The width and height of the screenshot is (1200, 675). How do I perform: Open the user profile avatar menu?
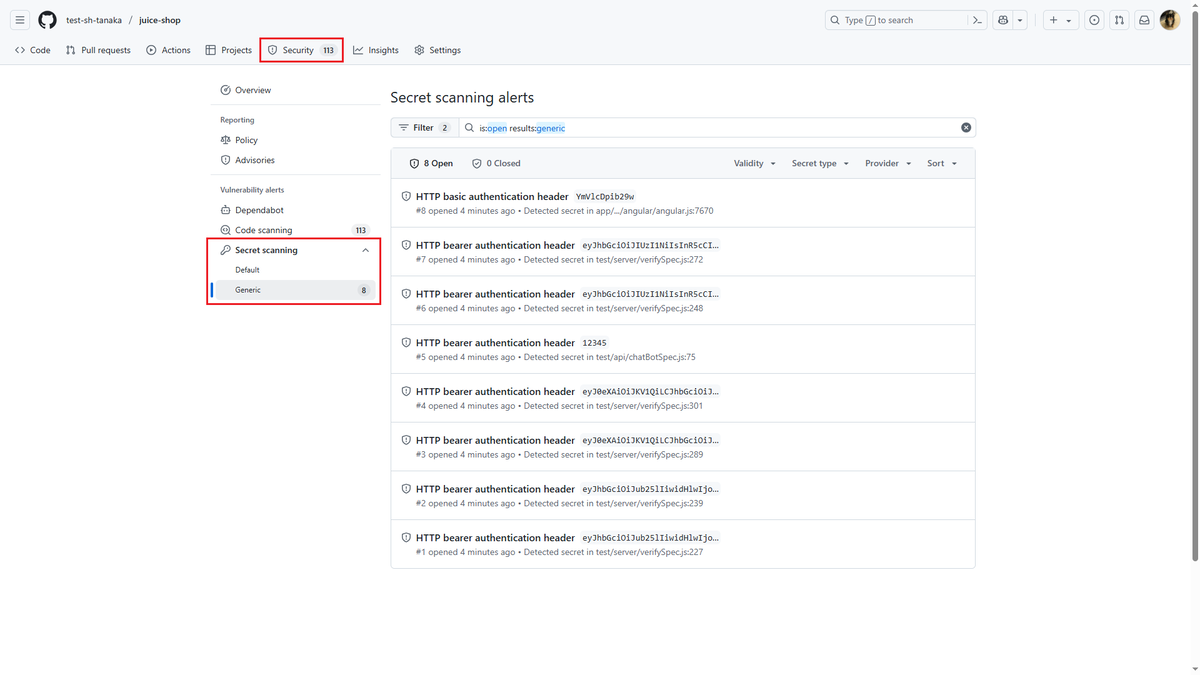coord(1170,20)
